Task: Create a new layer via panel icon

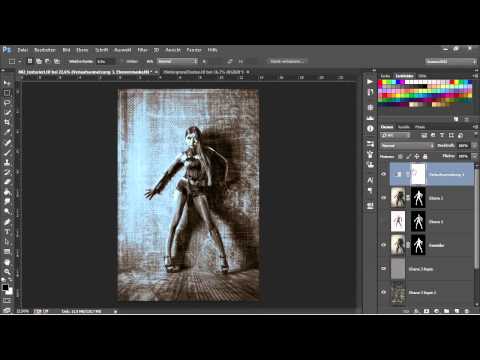Action: coord(457,311)
